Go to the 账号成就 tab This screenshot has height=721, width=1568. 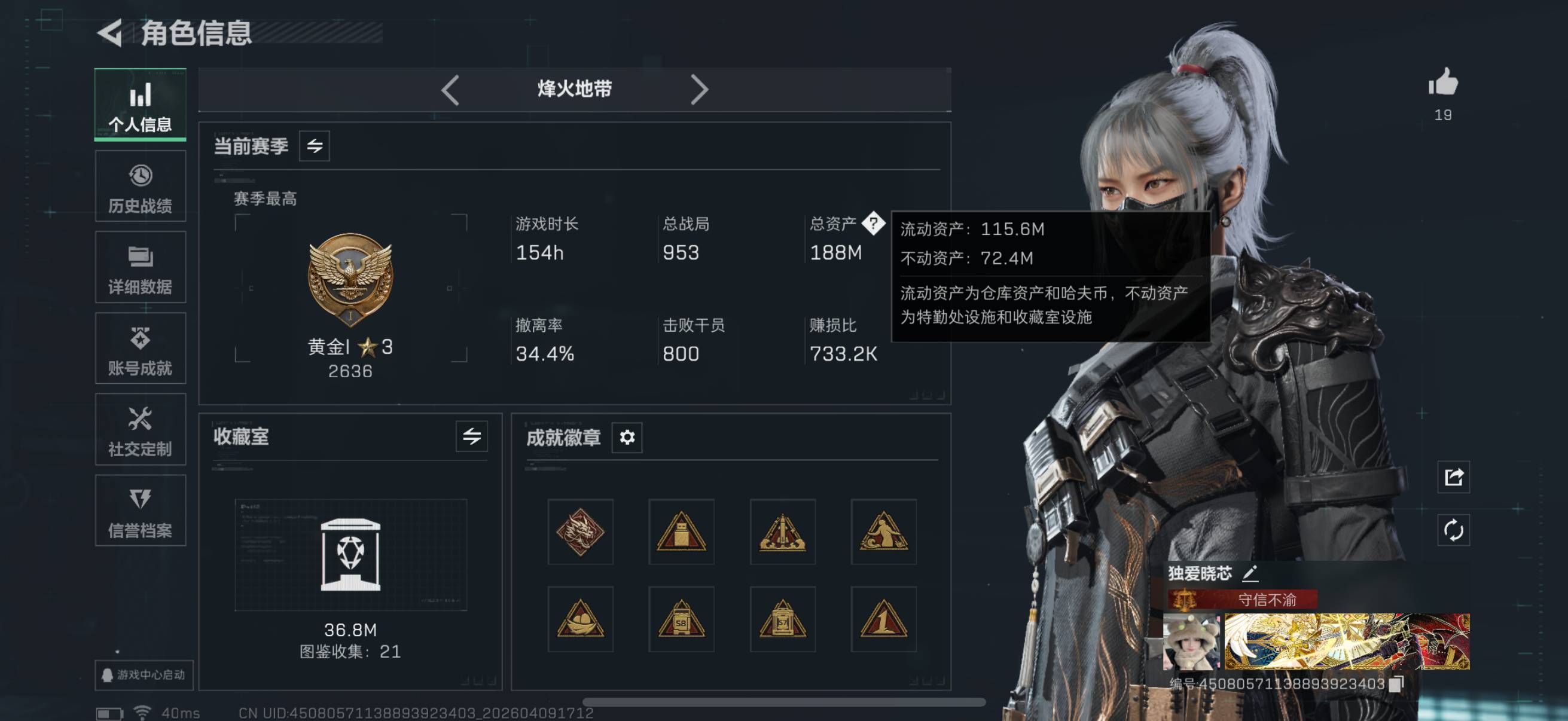point(141,348)
